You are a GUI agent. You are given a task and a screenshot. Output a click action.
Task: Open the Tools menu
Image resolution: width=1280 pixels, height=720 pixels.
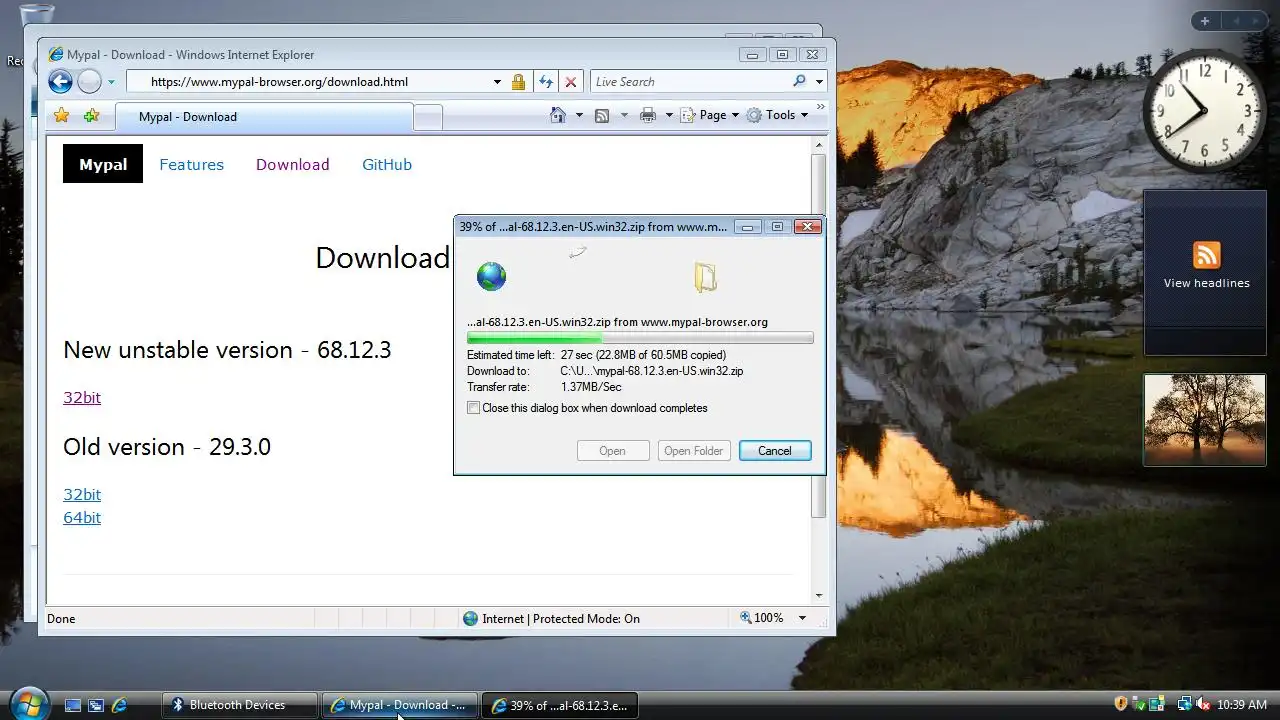(777, 115)
